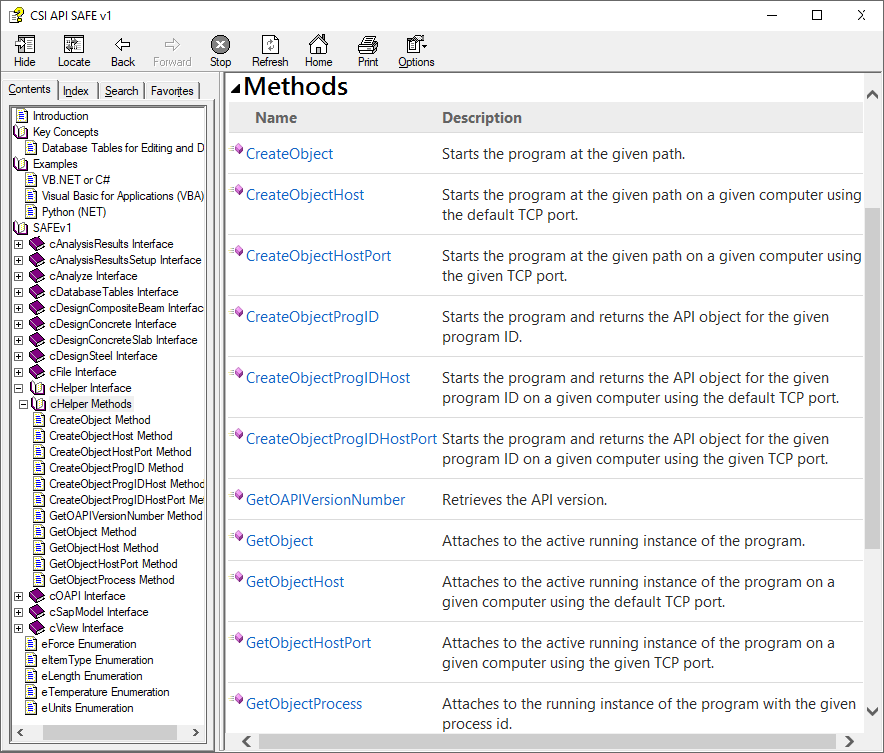
Task: Click the Locate toolbar icon
Action: pos(74,51)
